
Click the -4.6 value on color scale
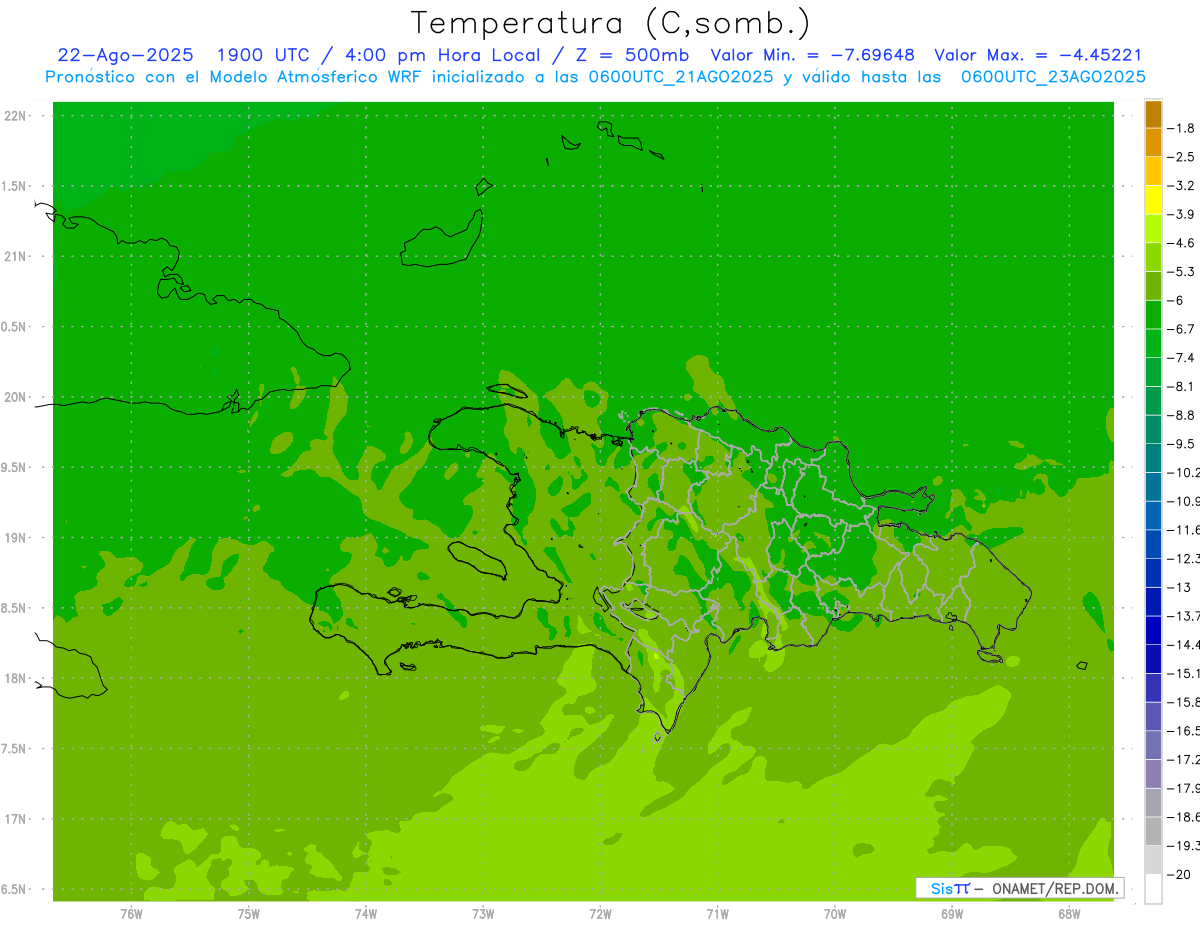[1181, 243]
